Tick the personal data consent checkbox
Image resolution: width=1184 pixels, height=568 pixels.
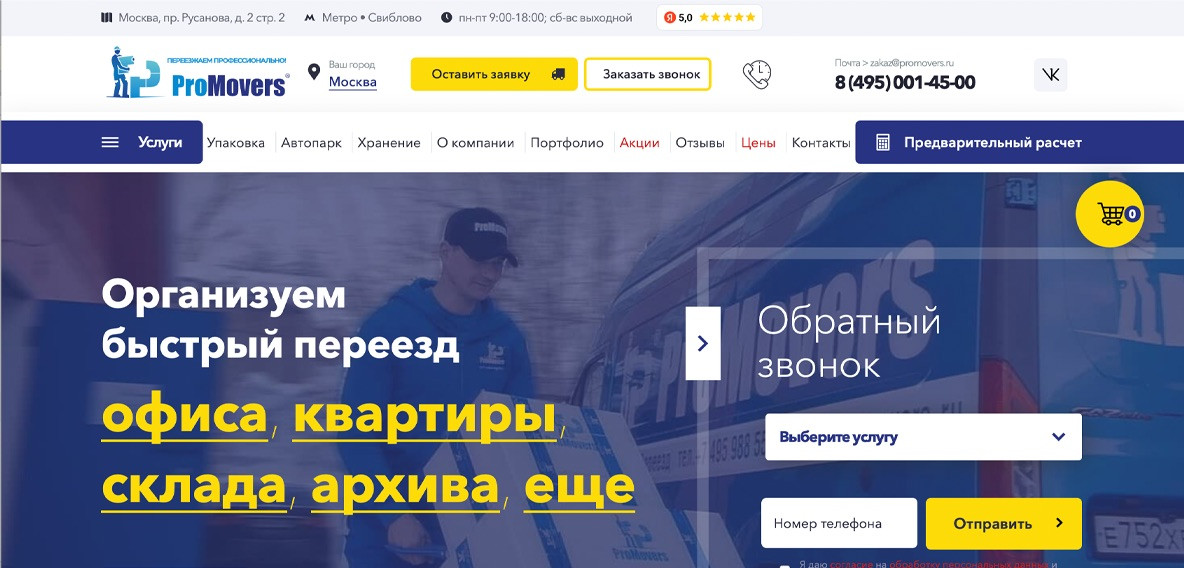[x=785, y=566]
